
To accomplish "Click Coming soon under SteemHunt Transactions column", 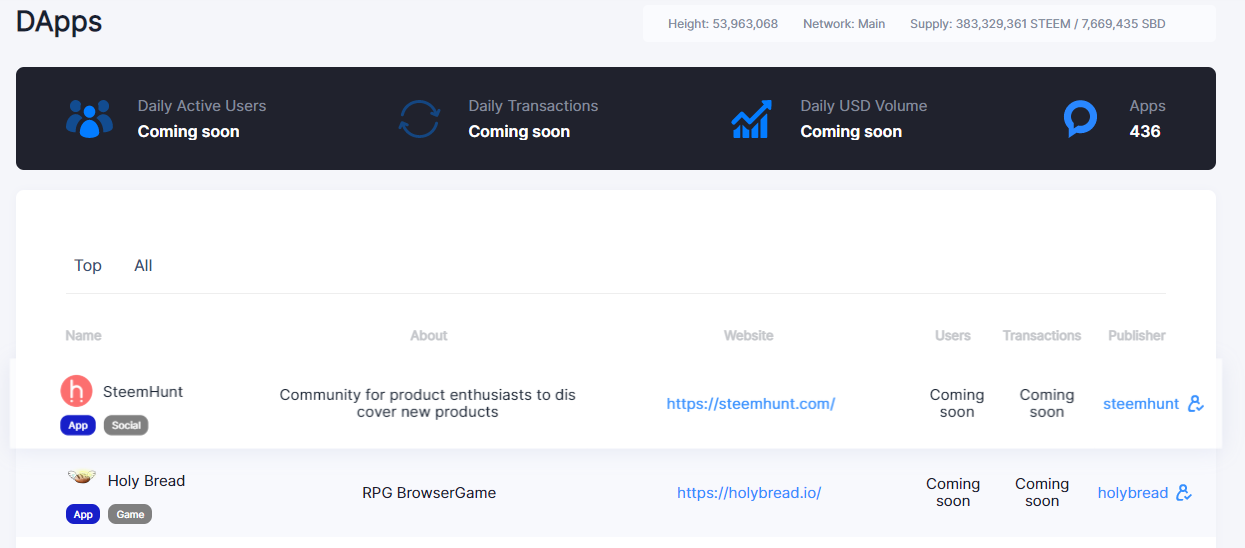I will coord(1047,403).
